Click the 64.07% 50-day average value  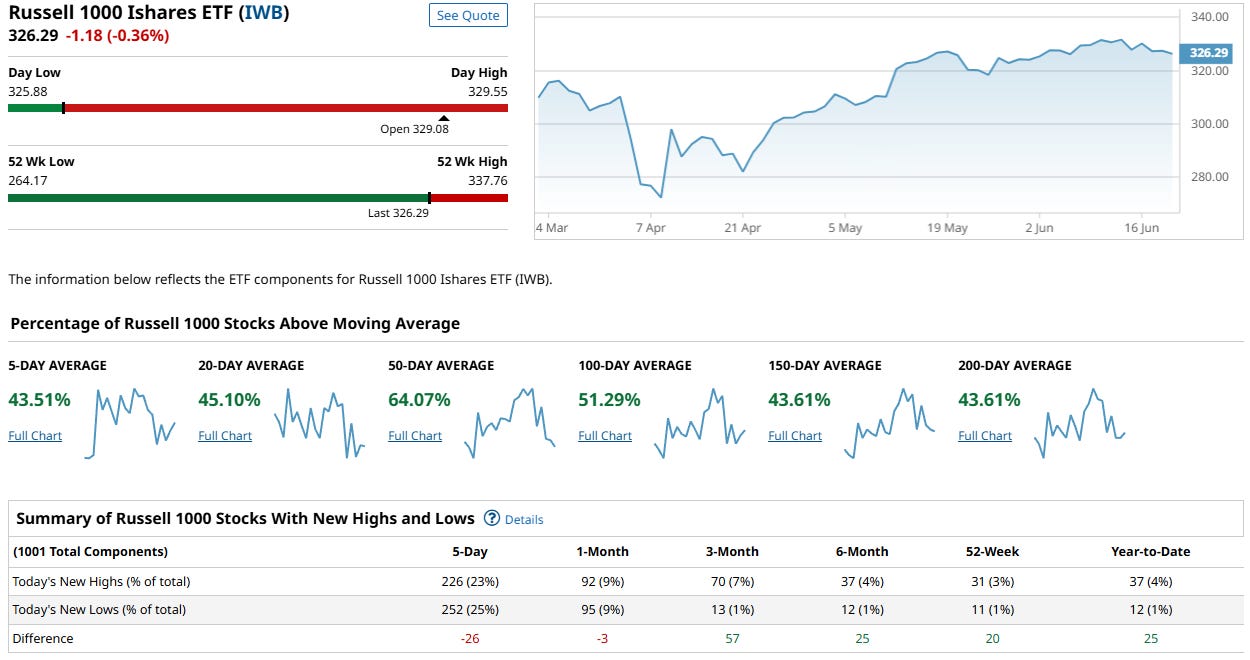click(420, 400)
